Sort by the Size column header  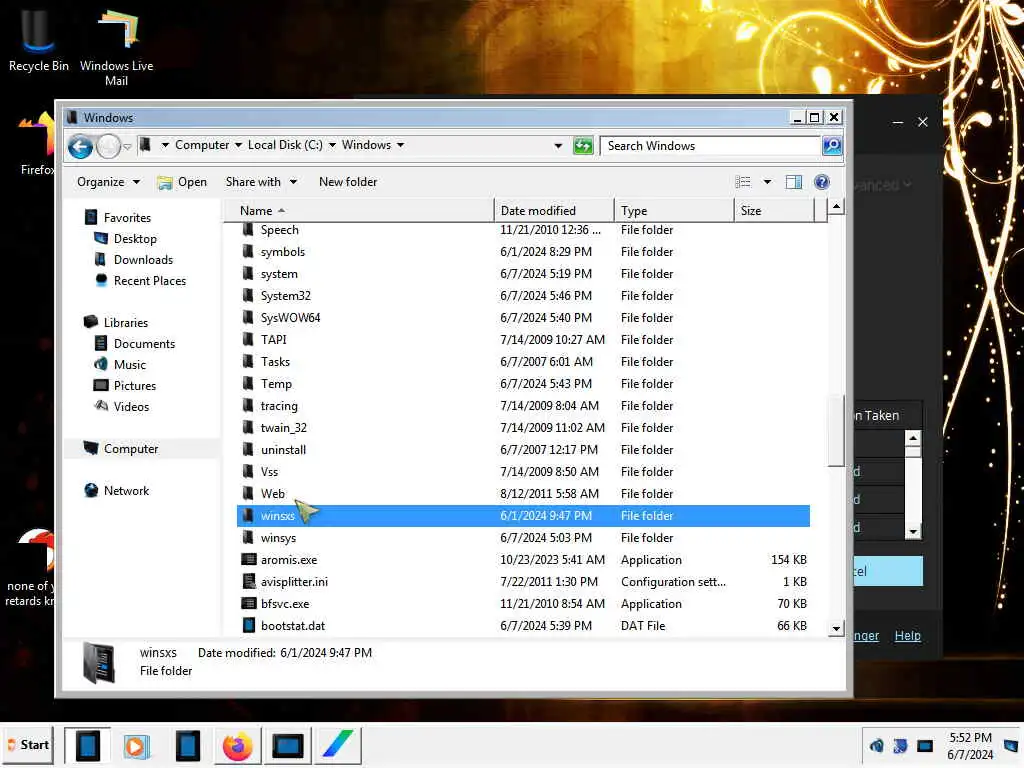(x=775, y=211)
